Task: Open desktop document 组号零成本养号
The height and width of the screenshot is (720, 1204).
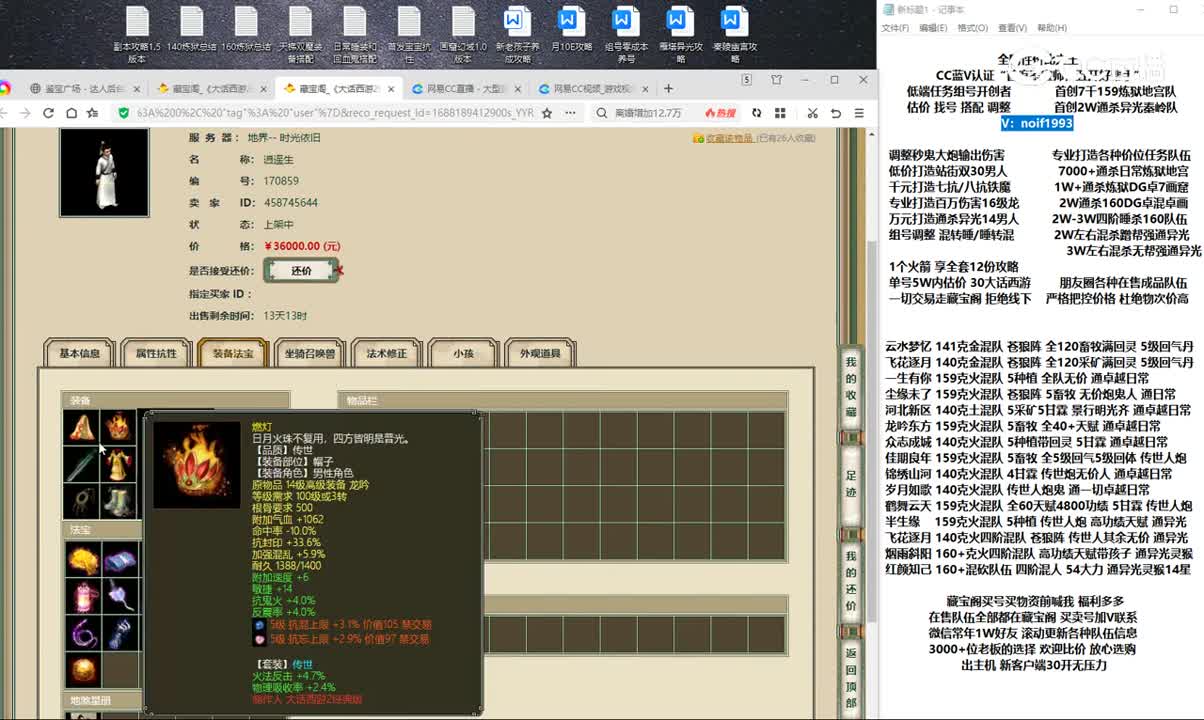Action: pyautogui.click(x=626, y=35)
